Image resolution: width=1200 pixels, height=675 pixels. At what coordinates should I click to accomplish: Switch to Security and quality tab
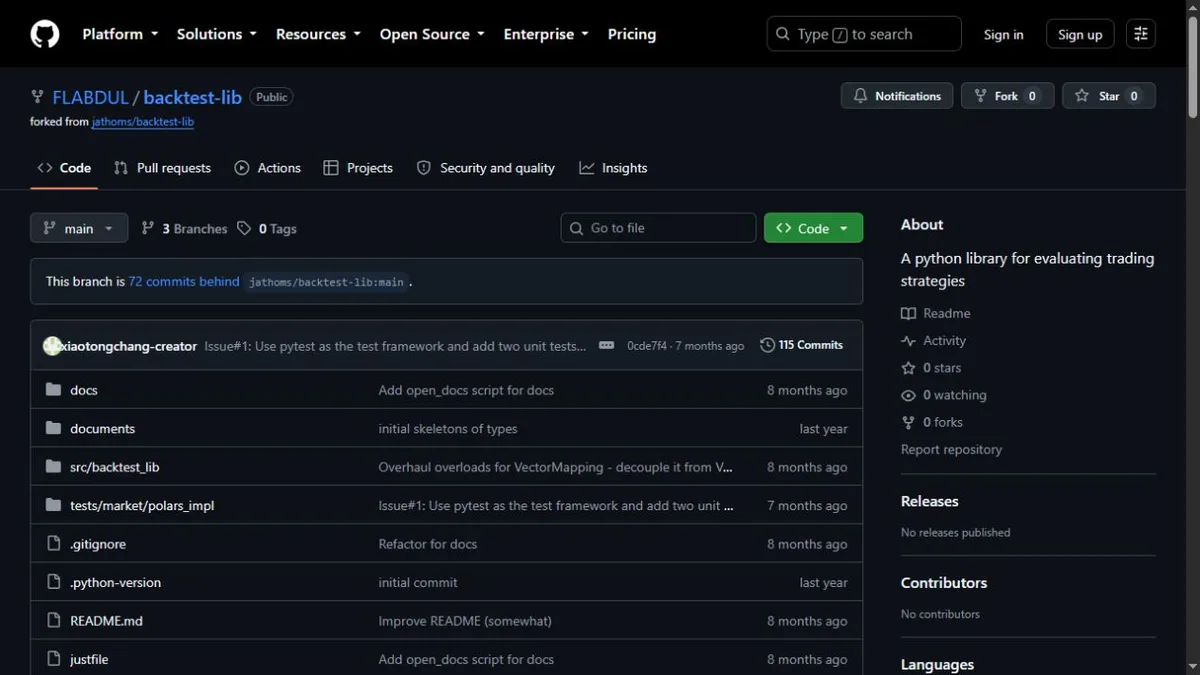[486, 168]
